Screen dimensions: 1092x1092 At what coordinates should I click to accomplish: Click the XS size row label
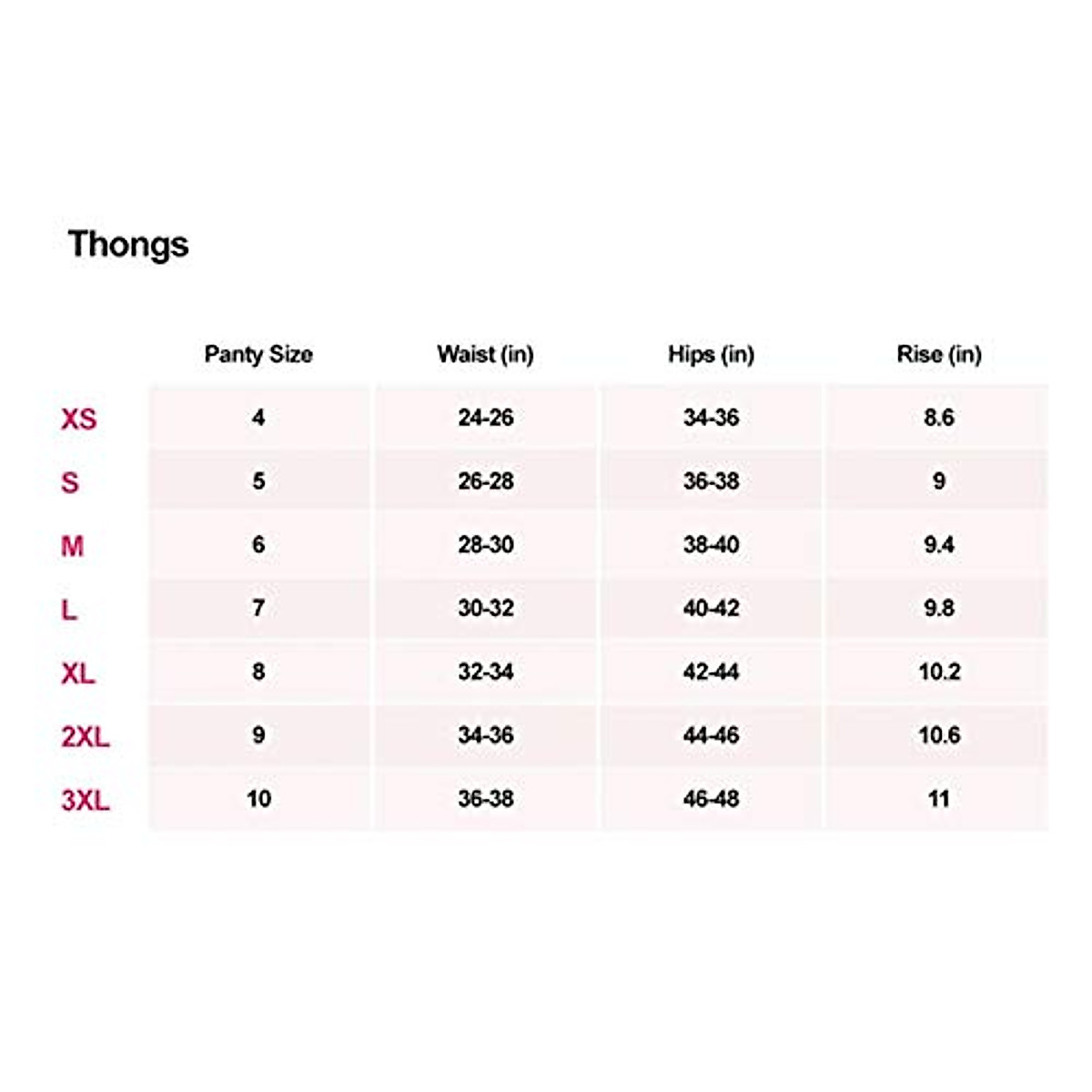(78, 419)
